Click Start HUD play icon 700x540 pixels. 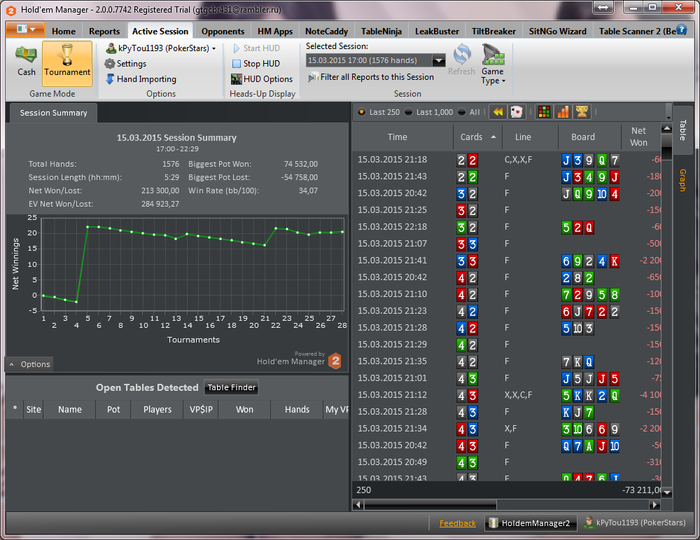click(x=237, y=48)
